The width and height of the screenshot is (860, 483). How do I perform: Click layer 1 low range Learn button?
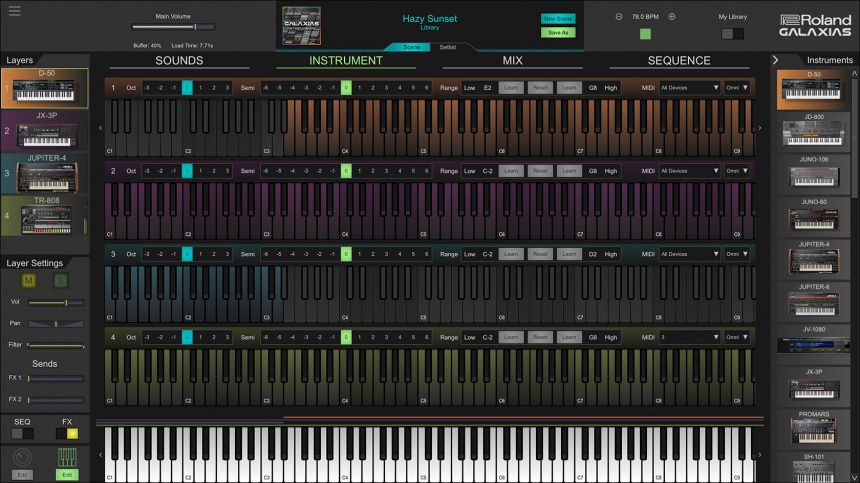click(511, 88)
